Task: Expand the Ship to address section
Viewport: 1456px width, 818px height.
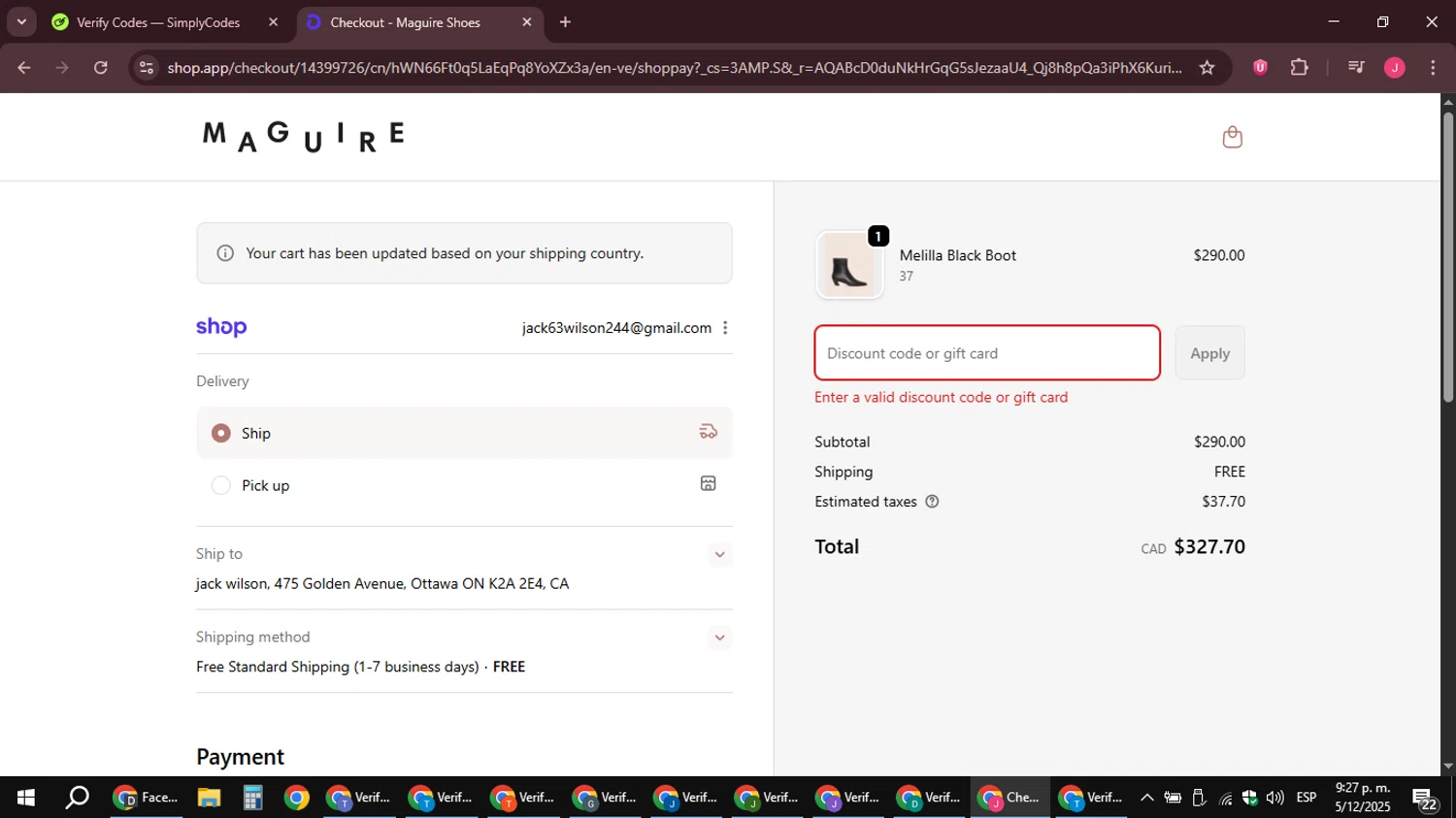Action: coord(719,555)
